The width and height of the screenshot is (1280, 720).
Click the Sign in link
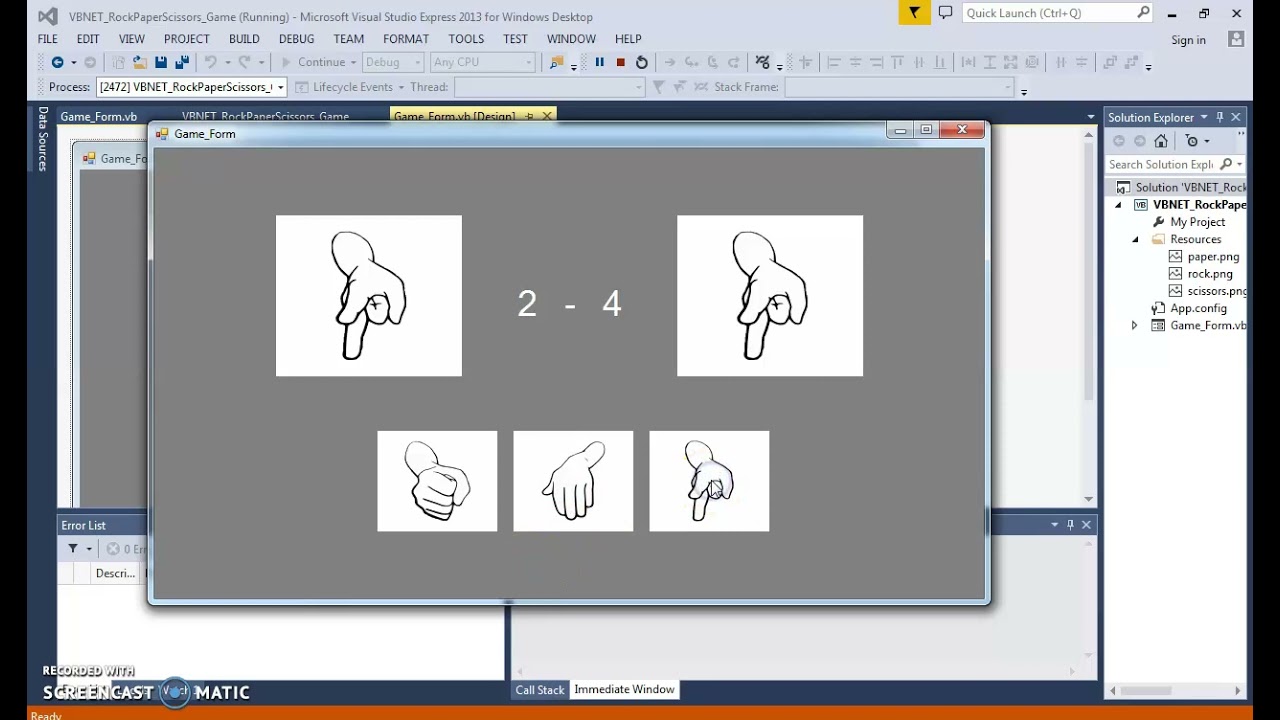(x=1188, y=40)
